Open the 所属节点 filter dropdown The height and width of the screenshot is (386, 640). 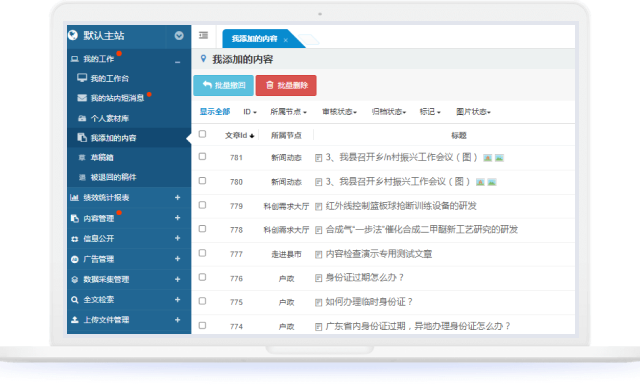288,112
